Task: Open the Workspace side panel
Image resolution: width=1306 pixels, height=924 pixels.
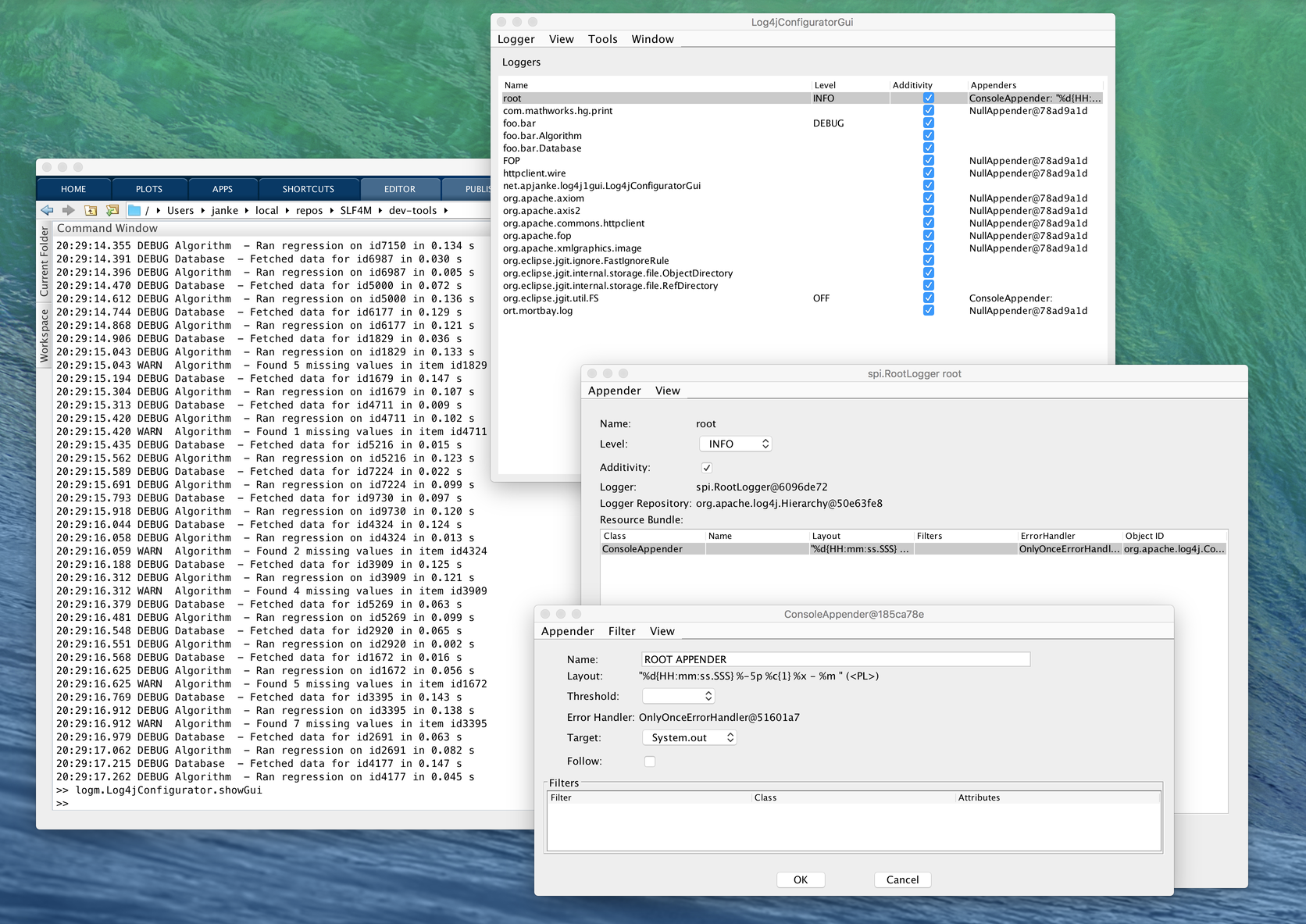Action: tap(45, 335)
